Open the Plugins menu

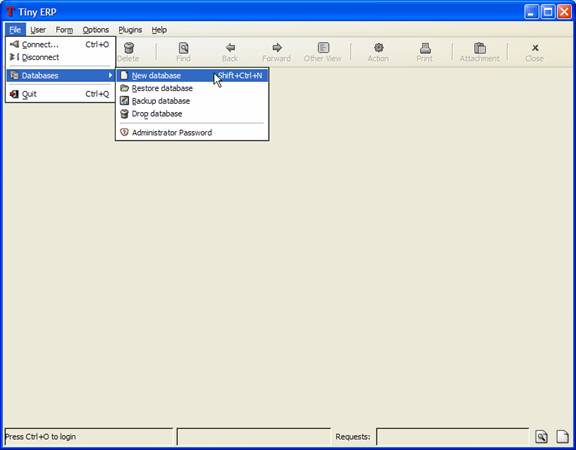130,30
